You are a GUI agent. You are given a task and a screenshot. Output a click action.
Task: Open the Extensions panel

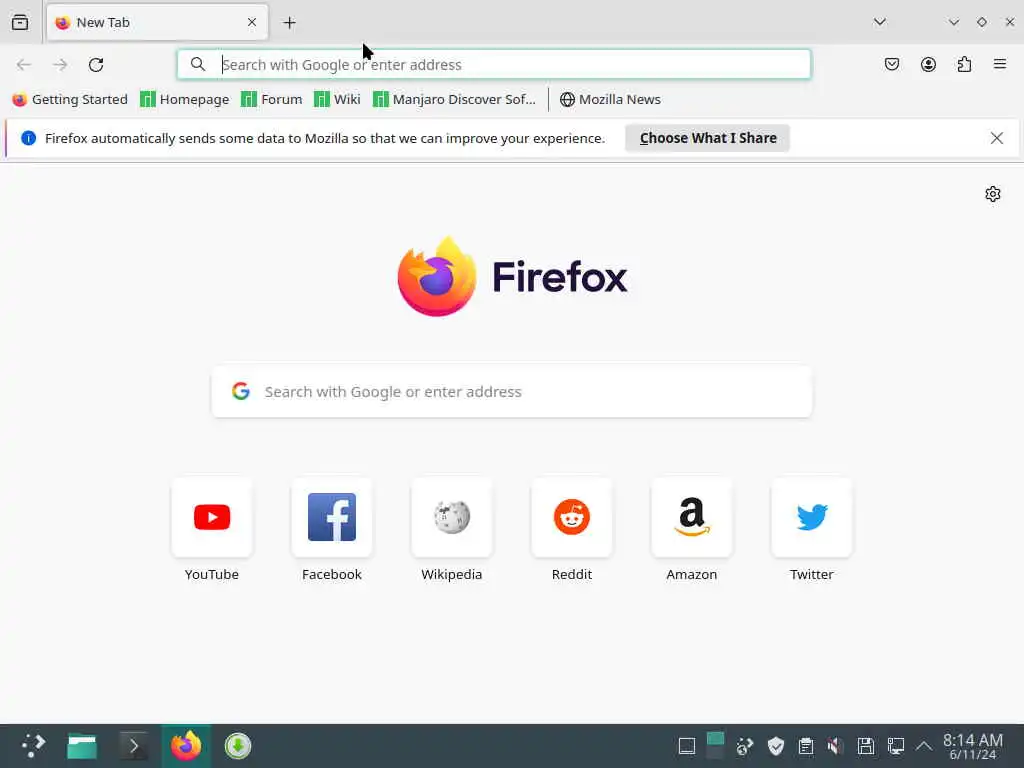pyautogui.click(x=964, y=64)
